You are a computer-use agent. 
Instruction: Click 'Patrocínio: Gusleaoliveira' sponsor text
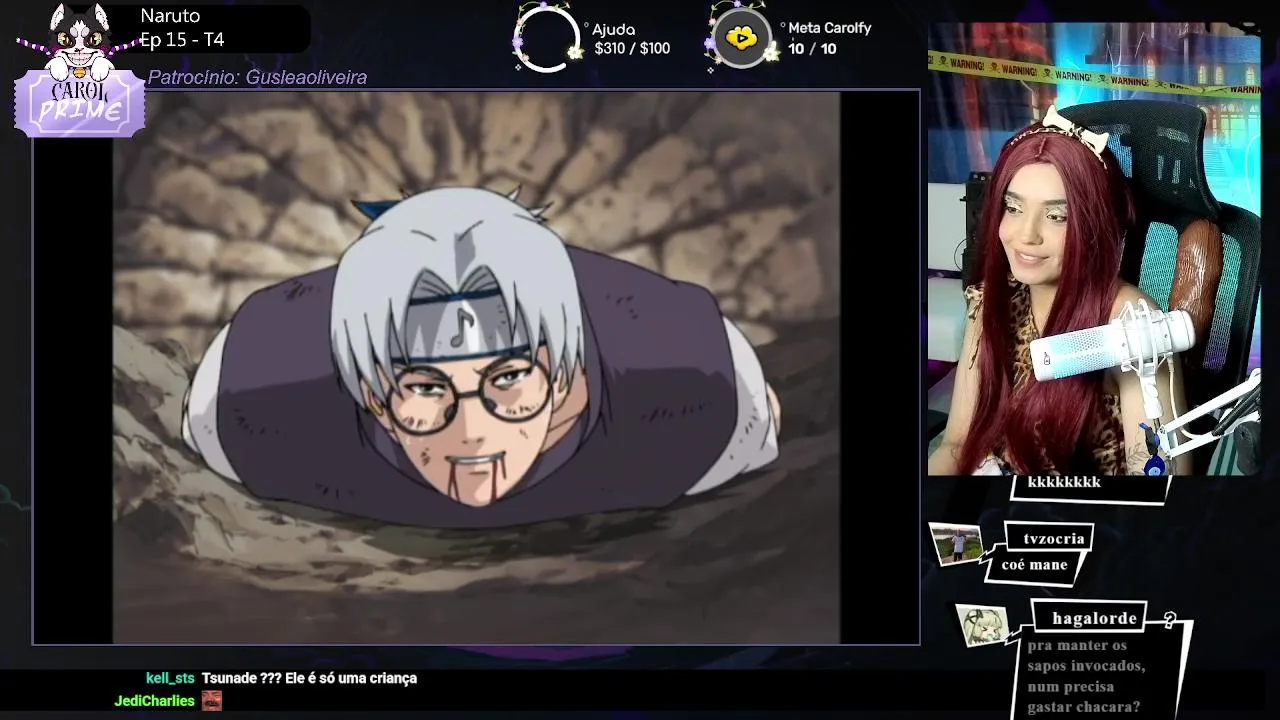click(x=257, y=77)
